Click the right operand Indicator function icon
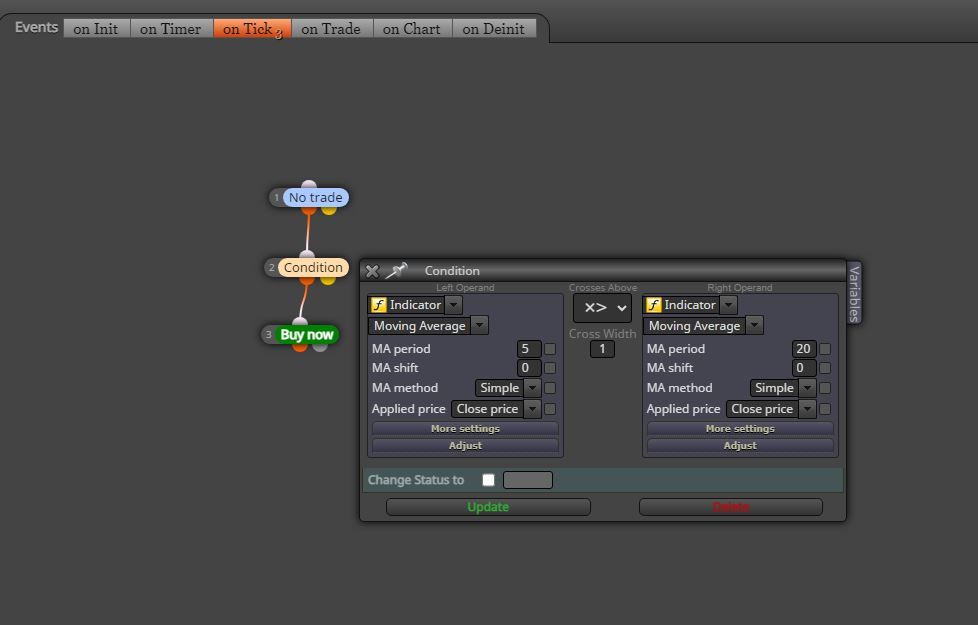The width and height of the screenshot is (978, 625). pyautogui.click(x=653, y=304)
